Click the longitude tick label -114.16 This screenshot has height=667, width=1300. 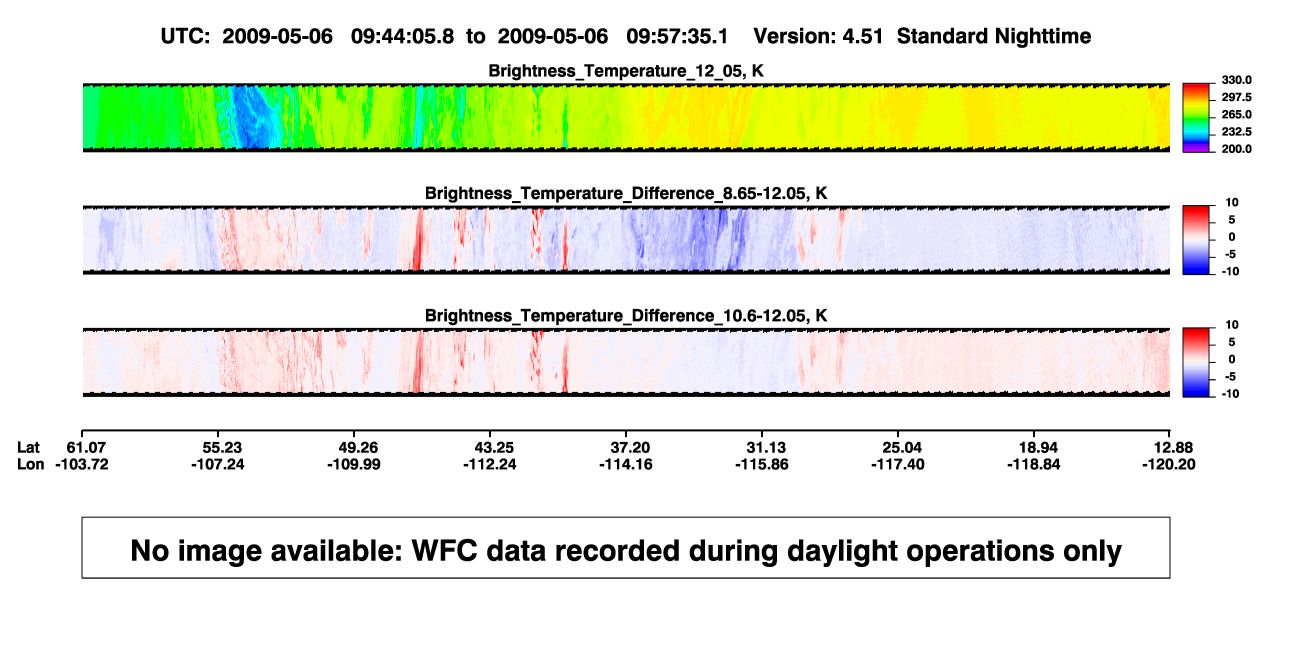[x=626, y=464]
